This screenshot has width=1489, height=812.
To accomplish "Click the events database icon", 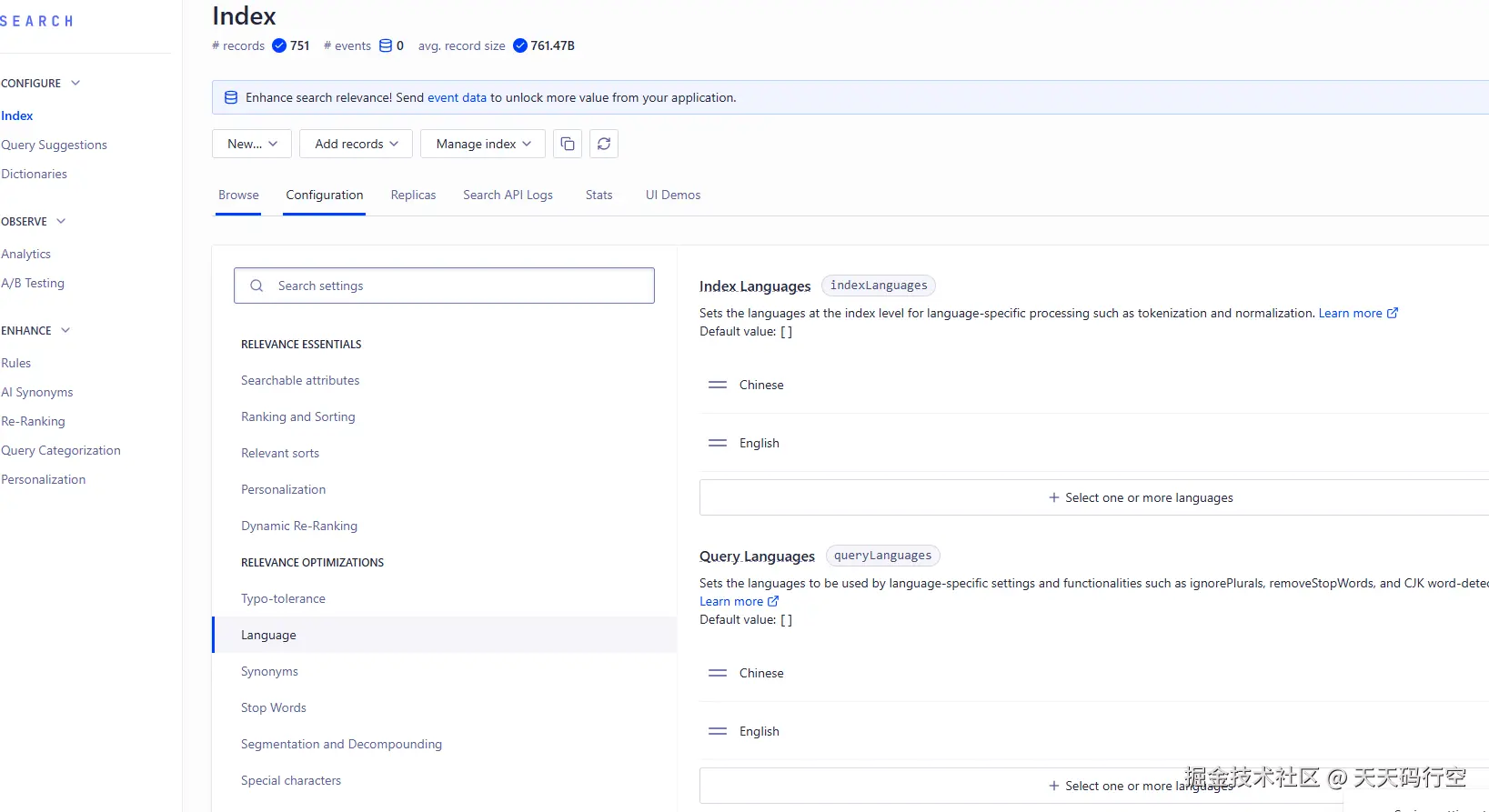I will (x=386, y=45).
